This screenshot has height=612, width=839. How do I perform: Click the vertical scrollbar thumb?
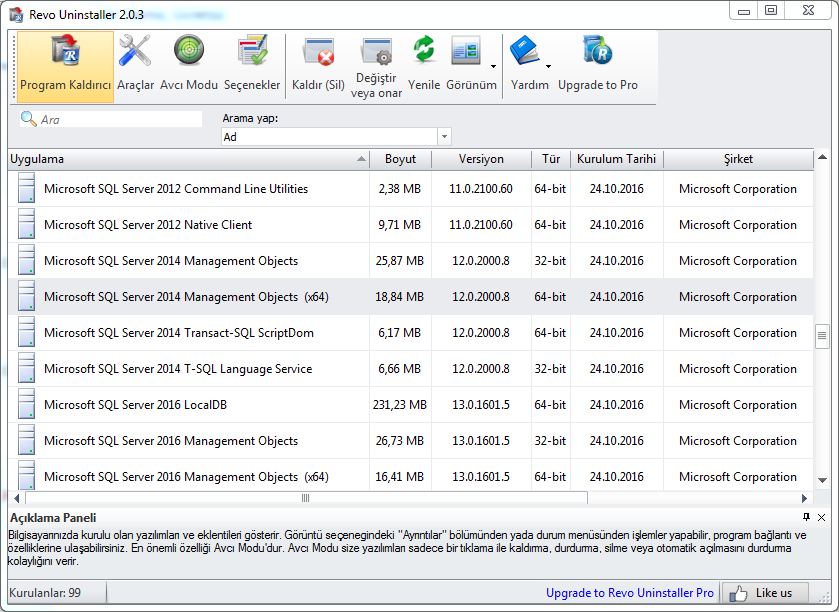[822, 336]
